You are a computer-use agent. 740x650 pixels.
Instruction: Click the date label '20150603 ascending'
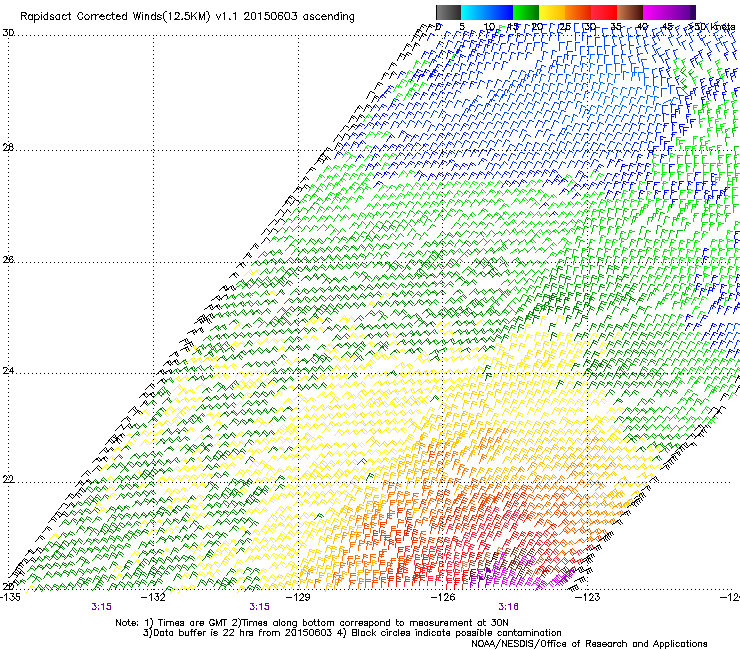coord(299,17)
